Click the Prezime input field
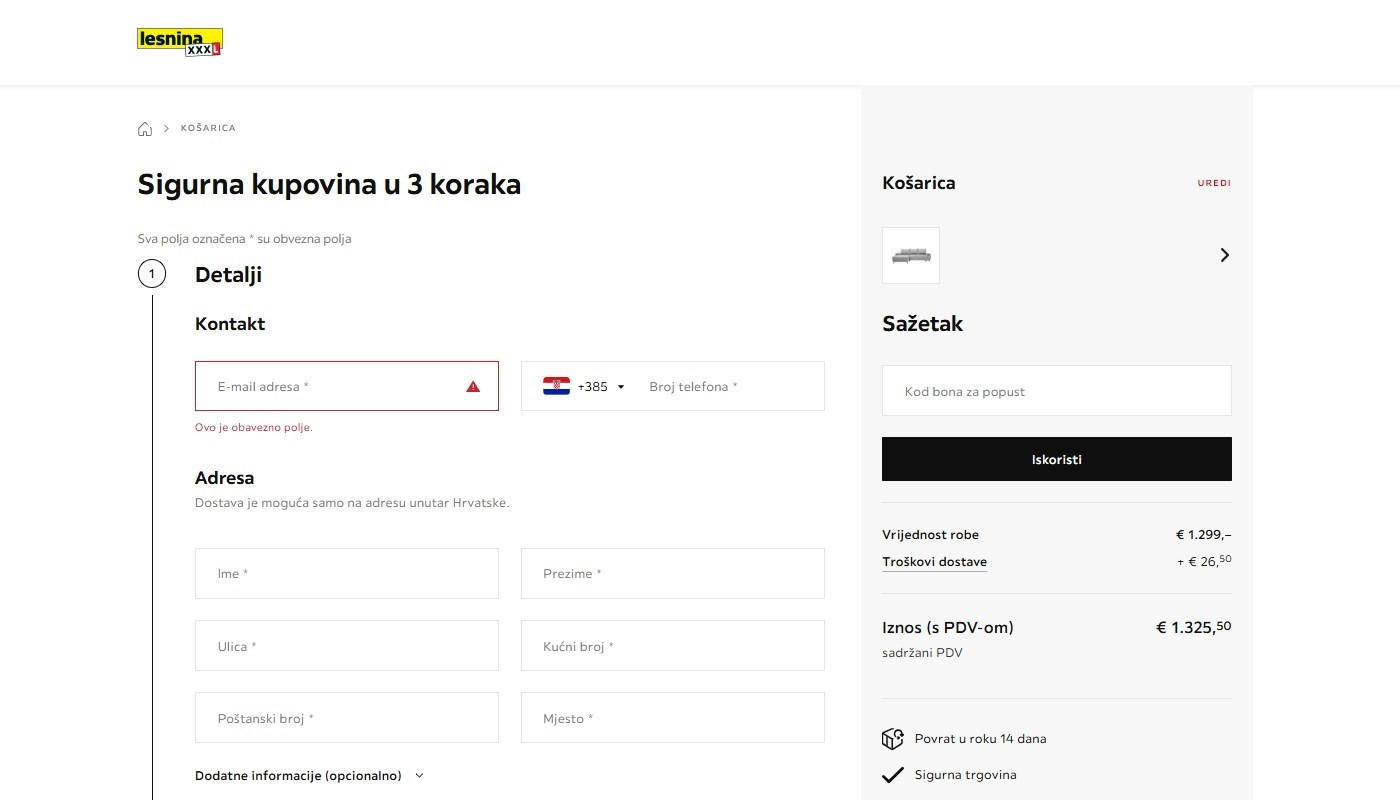The image size is (1400, 800). coord(673,574)
